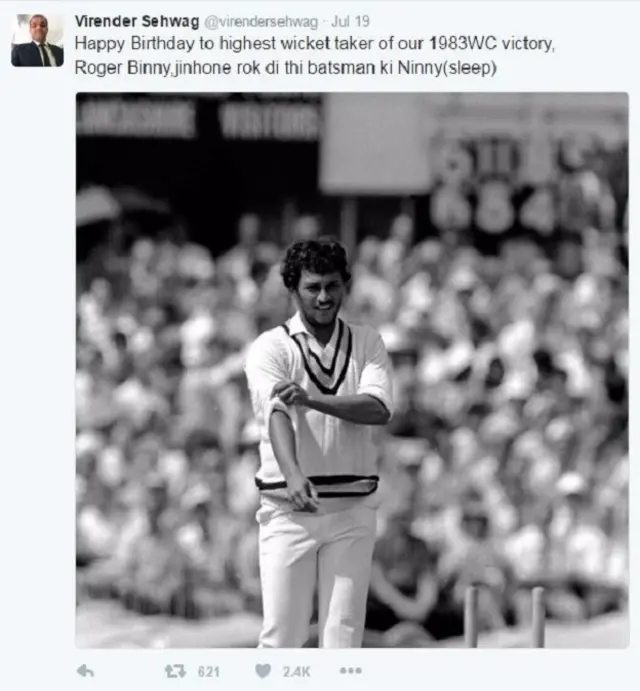Open the @virendersehwag handle link
The height and width of the screenshot is (691, 640).
(x=261, y=22)
